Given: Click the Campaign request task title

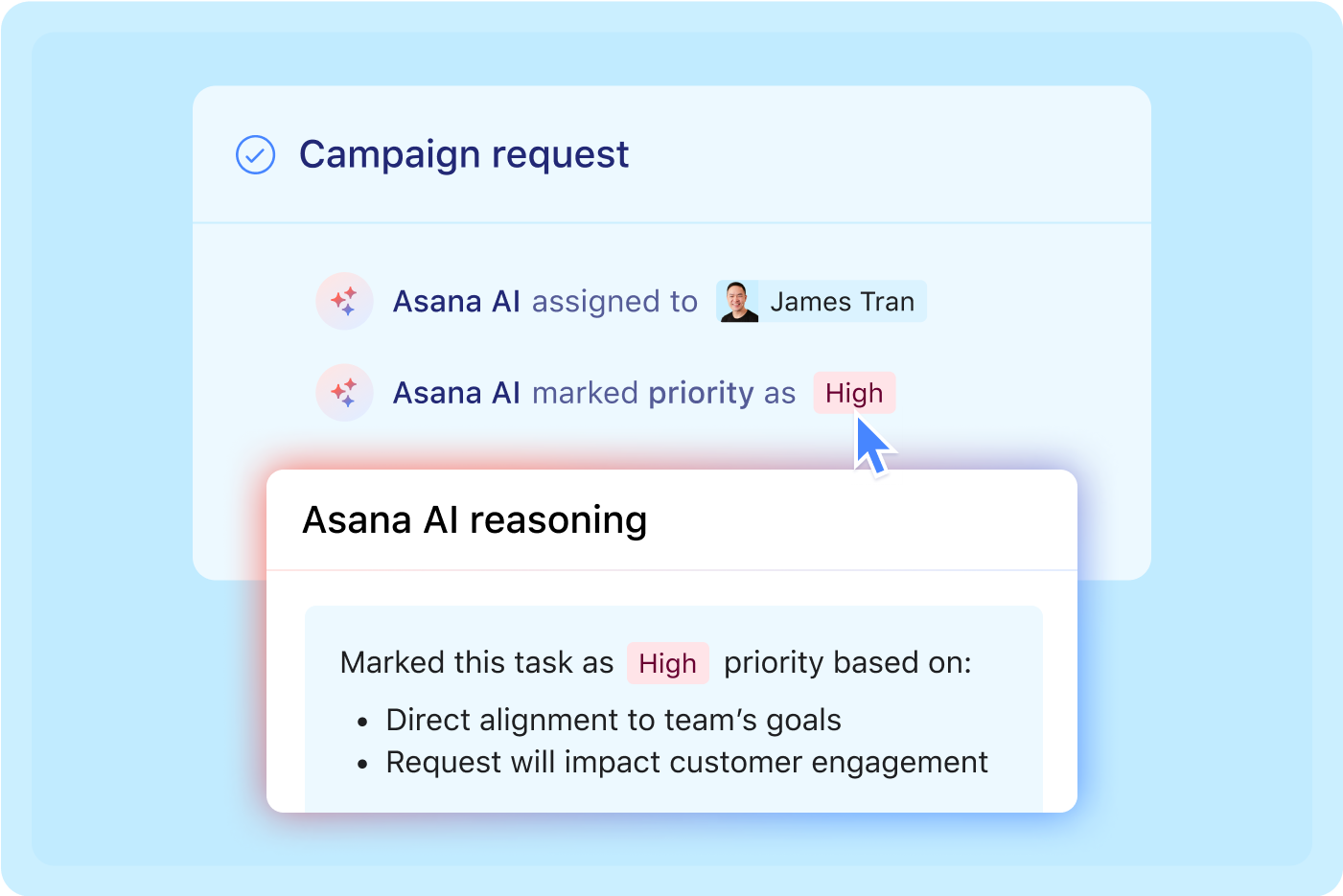Looking at the screenshot, I should coord(464,154).
